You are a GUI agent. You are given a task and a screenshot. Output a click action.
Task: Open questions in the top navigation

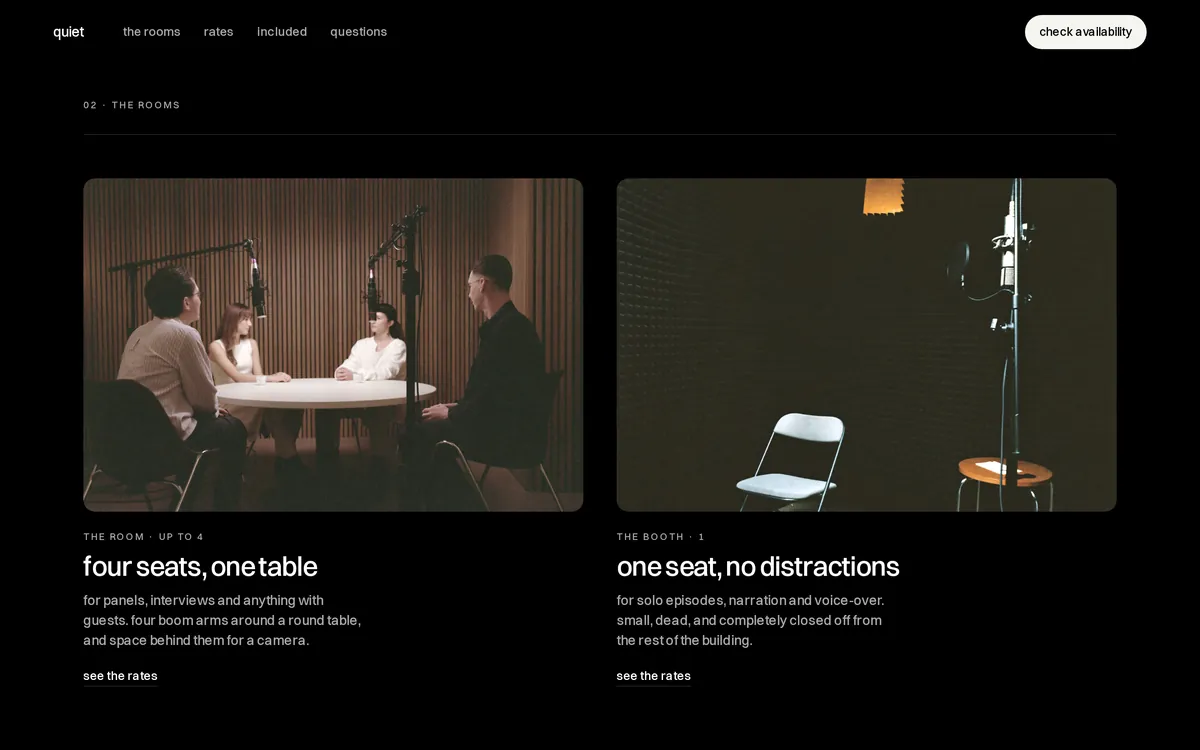(359, 32)
